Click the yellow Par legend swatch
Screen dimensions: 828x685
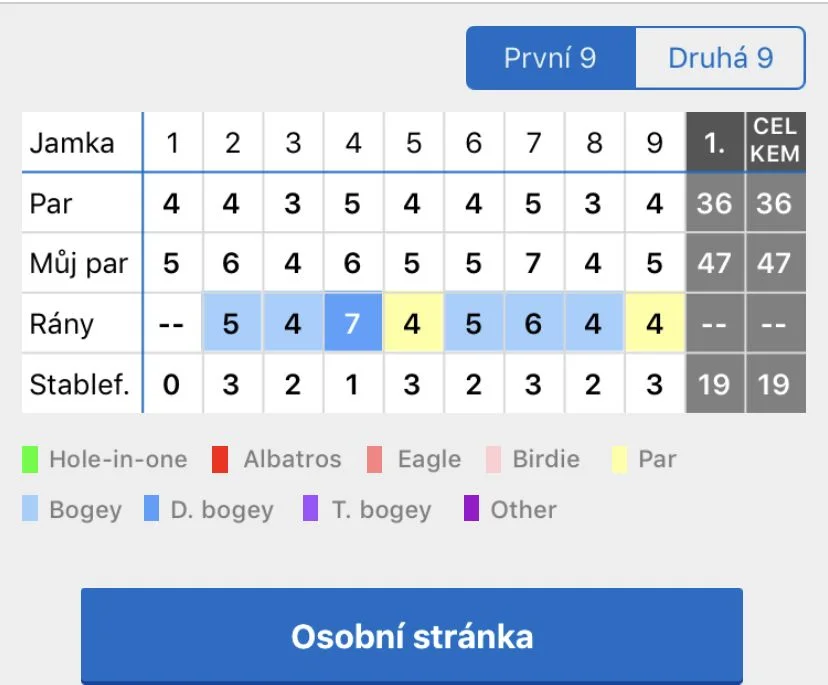619,459
